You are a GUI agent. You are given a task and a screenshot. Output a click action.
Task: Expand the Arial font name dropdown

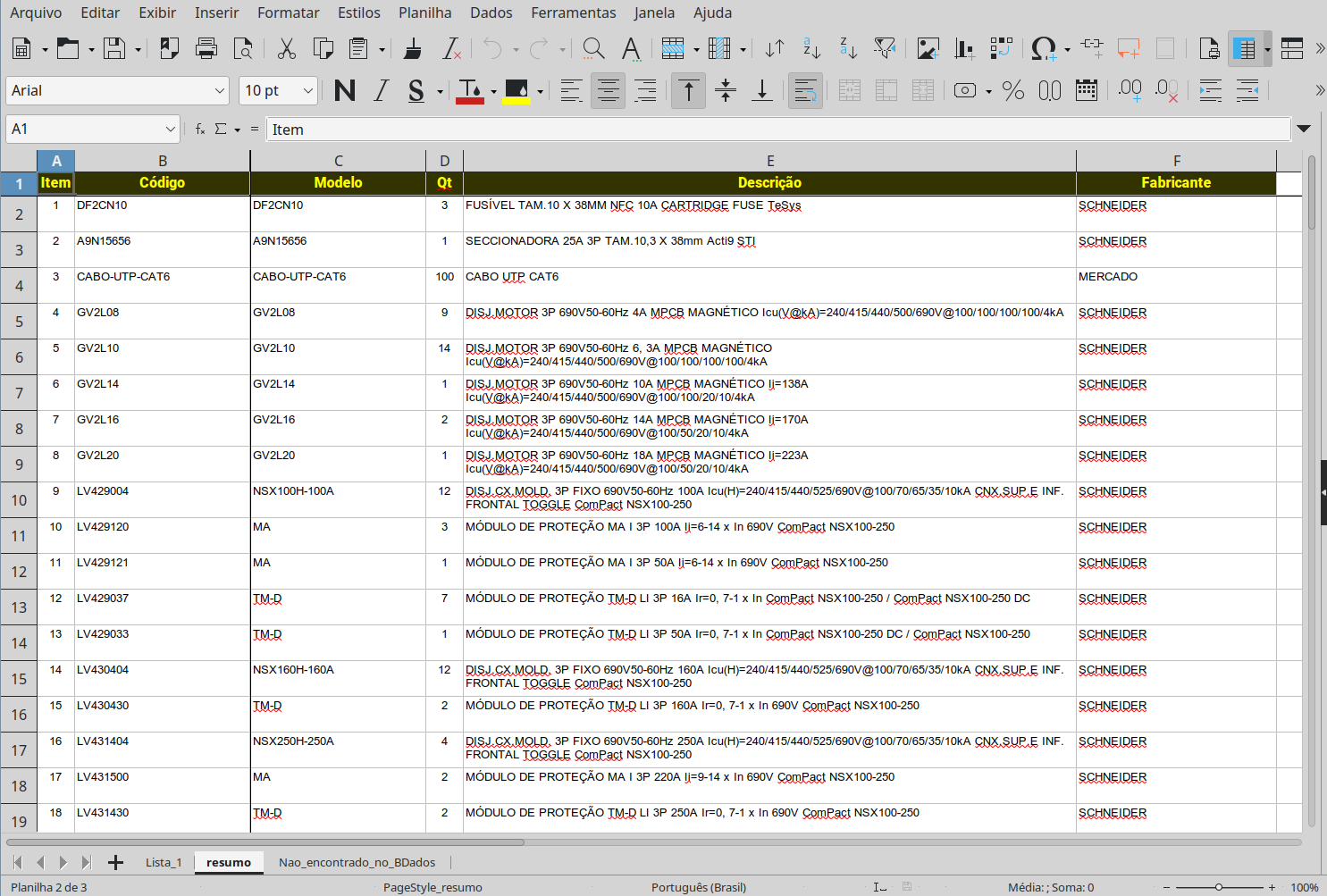(x=220, y=90)
